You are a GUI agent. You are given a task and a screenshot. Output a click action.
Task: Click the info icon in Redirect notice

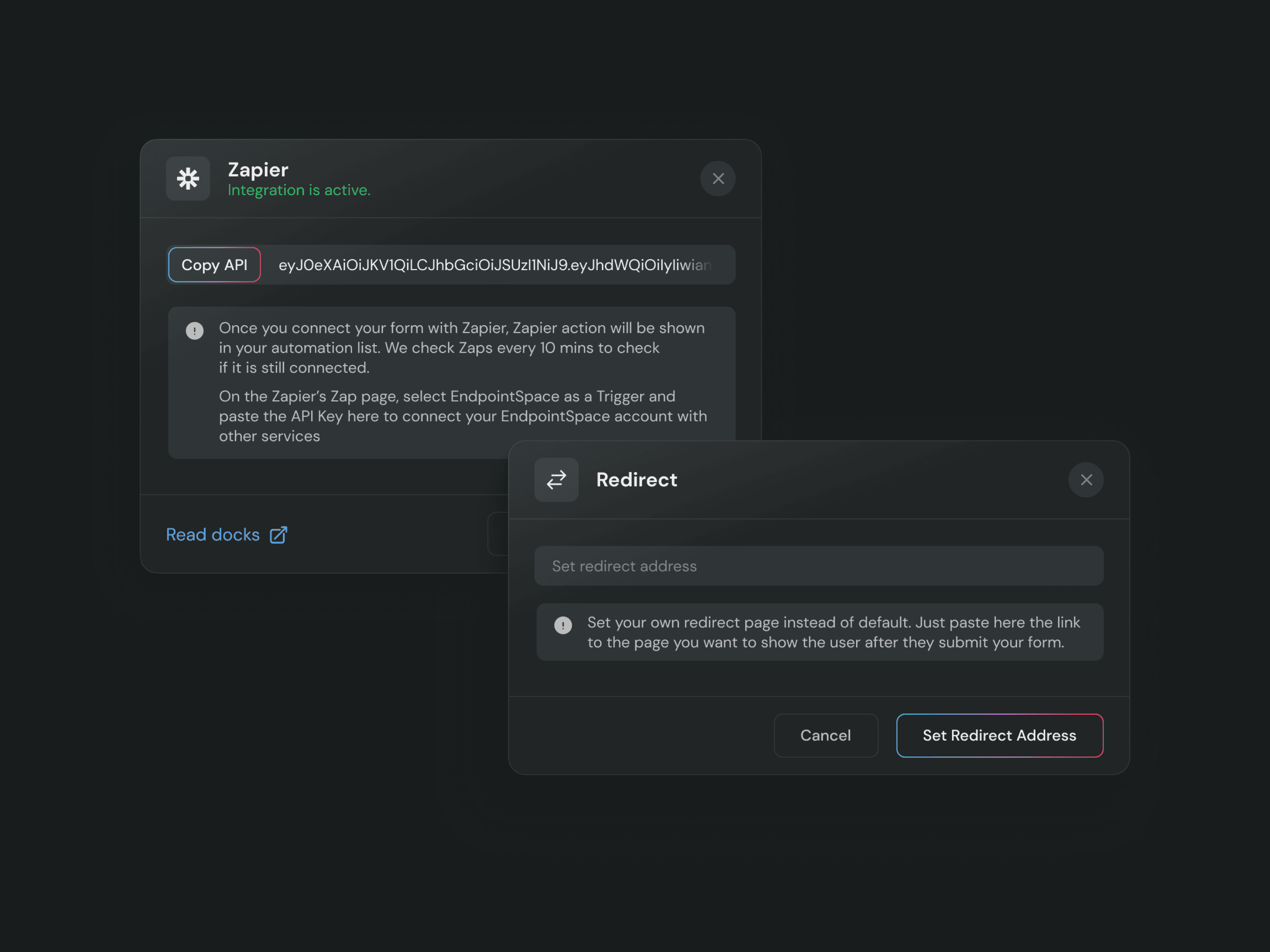coord(563,625)
